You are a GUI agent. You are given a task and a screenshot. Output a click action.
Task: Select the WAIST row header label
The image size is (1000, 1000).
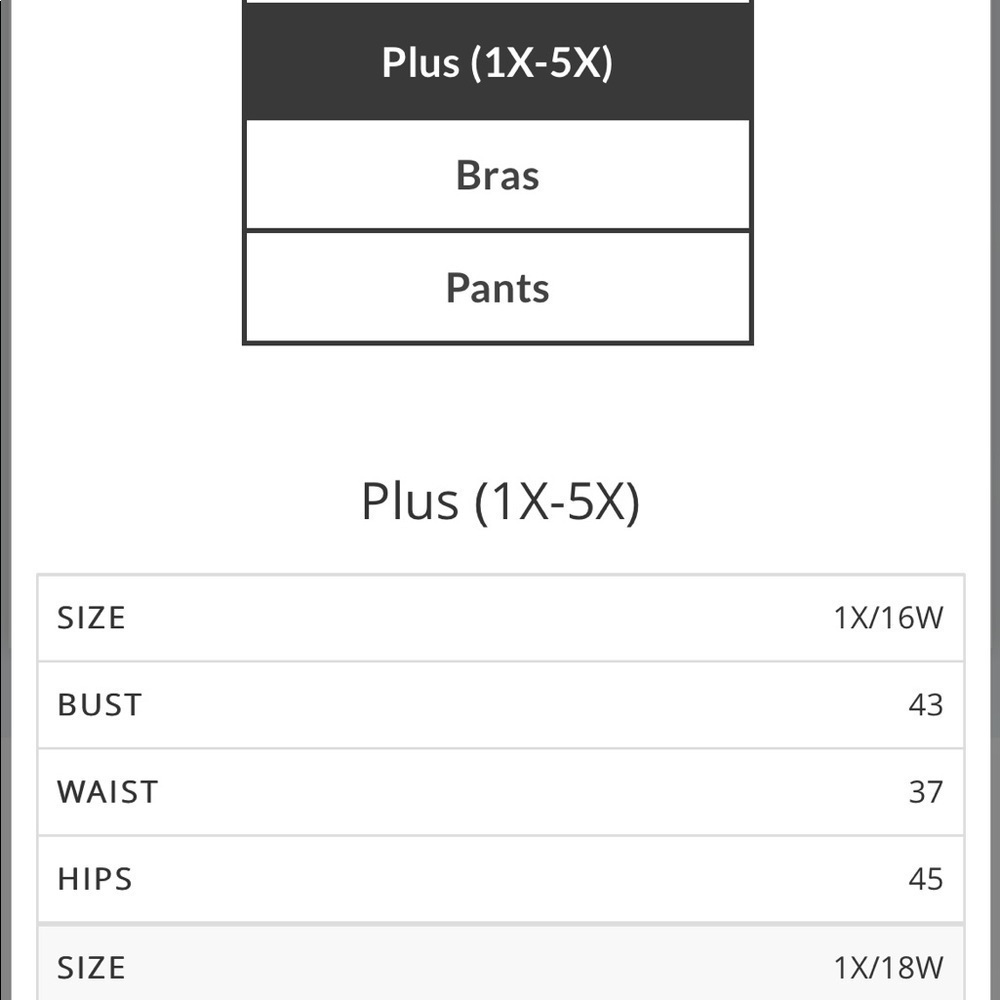pyautogui.click(x=106, y=791)
